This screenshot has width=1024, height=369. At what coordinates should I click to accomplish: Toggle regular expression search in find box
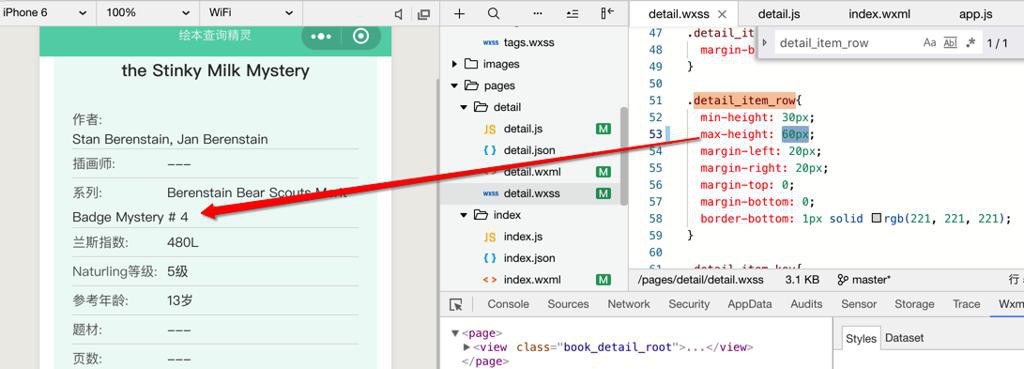[x=970, y=42]
